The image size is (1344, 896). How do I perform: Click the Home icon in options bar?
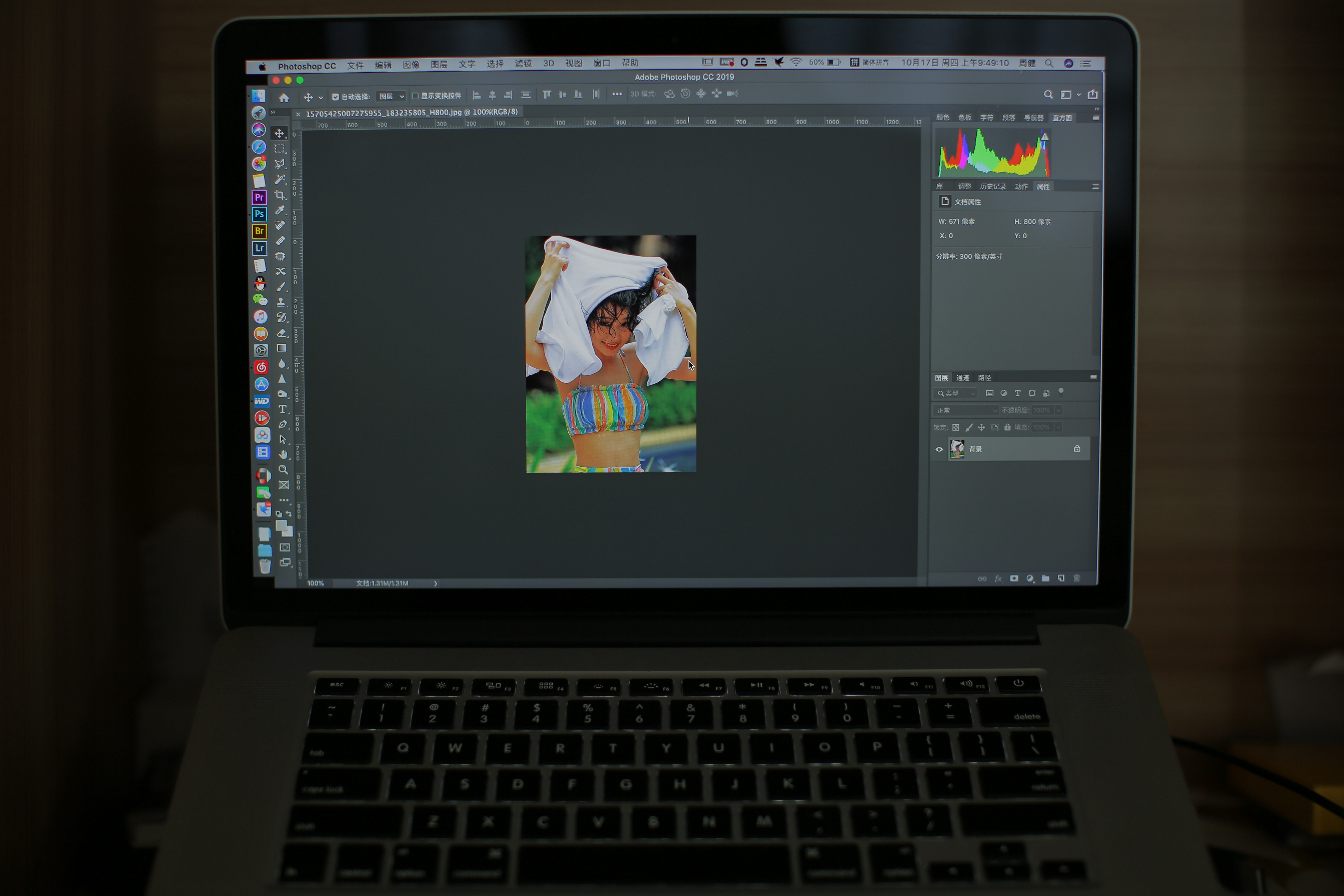coord(284,98)
